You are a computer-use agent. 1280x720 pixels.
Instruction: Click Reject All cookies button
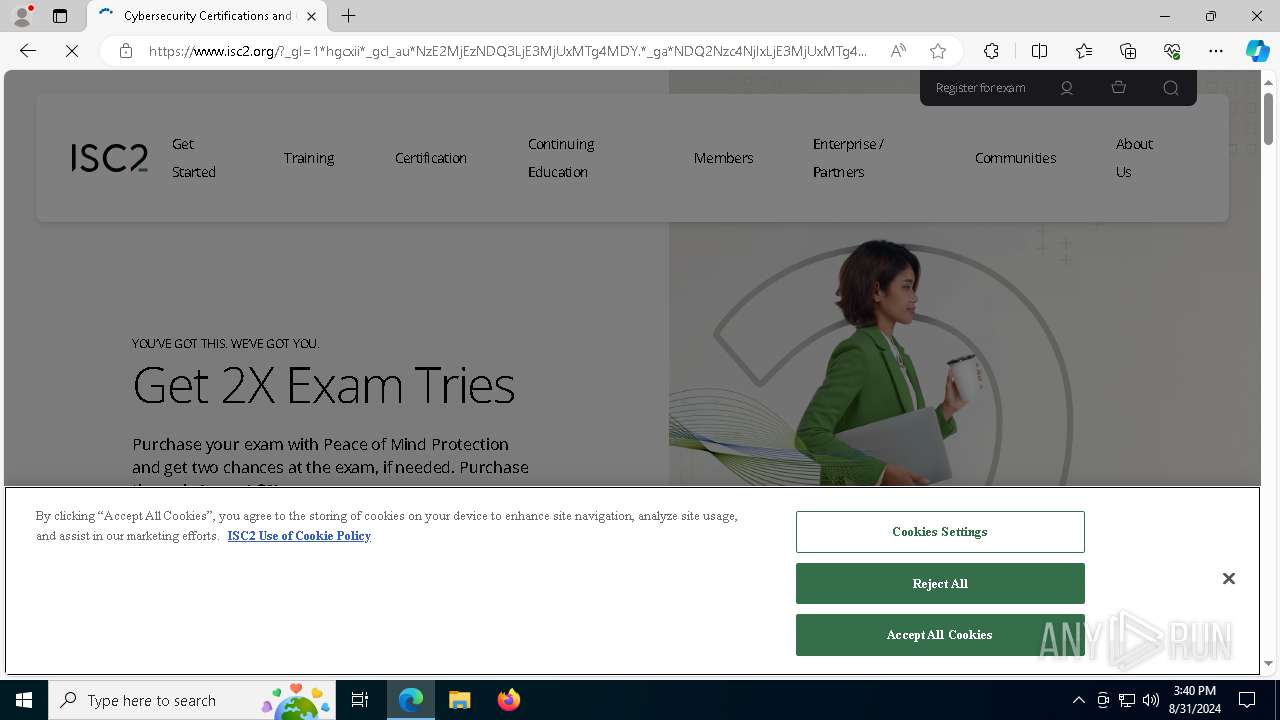tap(940, 584)
